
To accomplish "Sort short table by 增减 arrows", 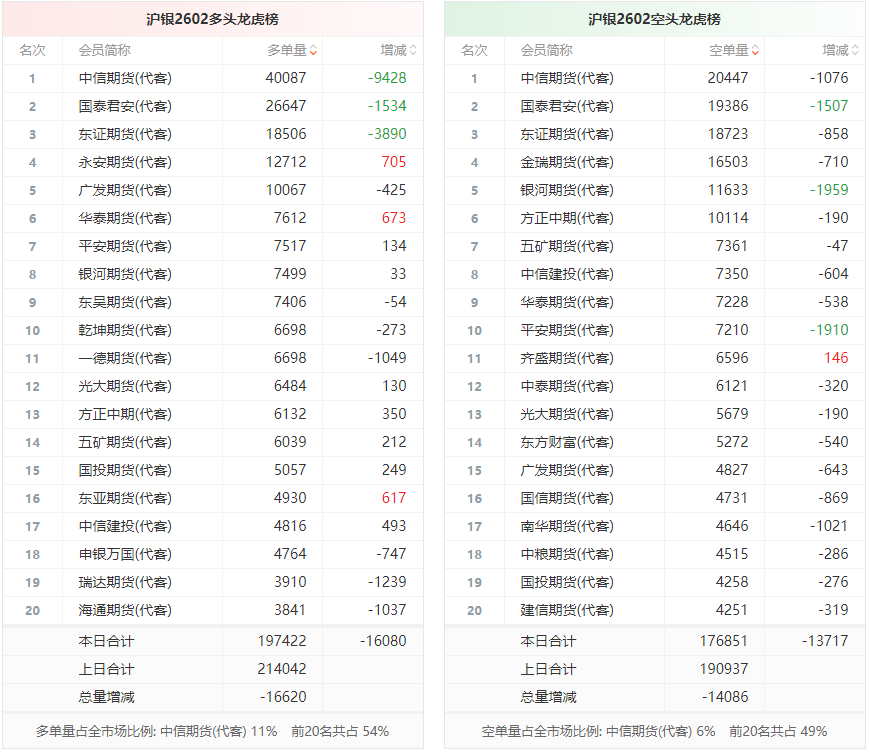I will pos(855,50).
